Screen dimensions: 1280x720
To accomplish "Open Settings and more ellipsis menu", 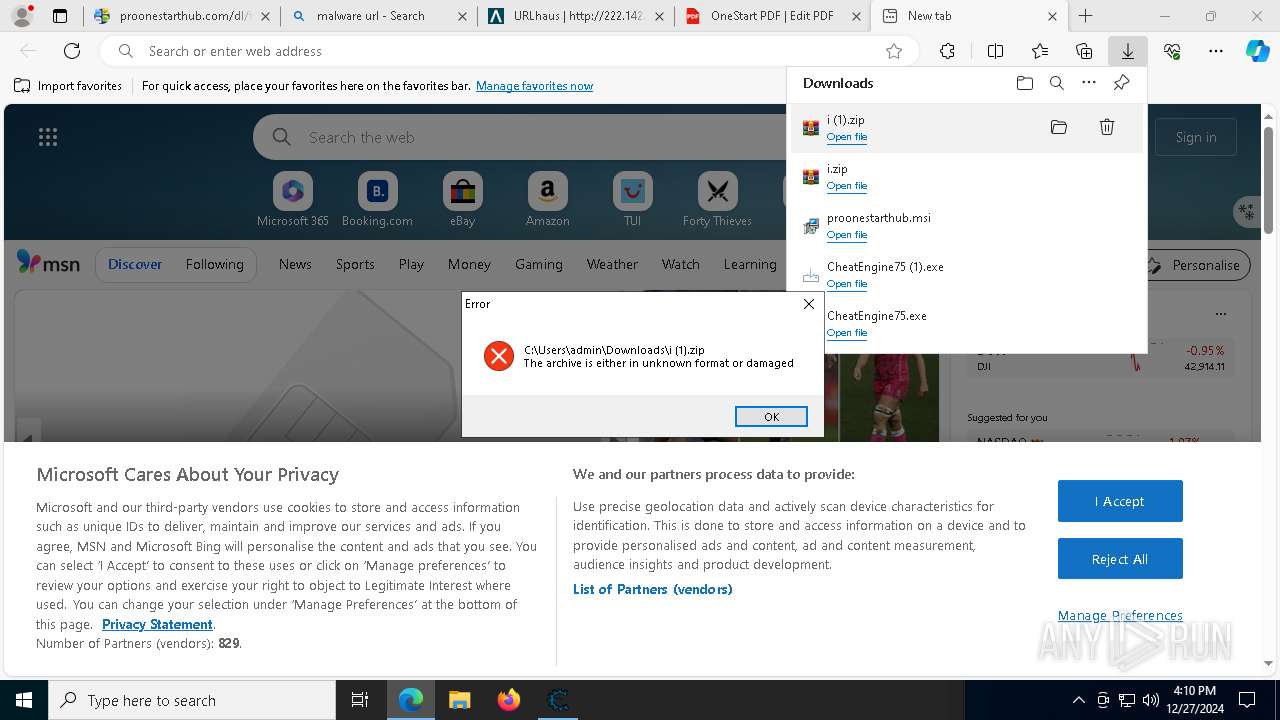I will click(1216, 51).
